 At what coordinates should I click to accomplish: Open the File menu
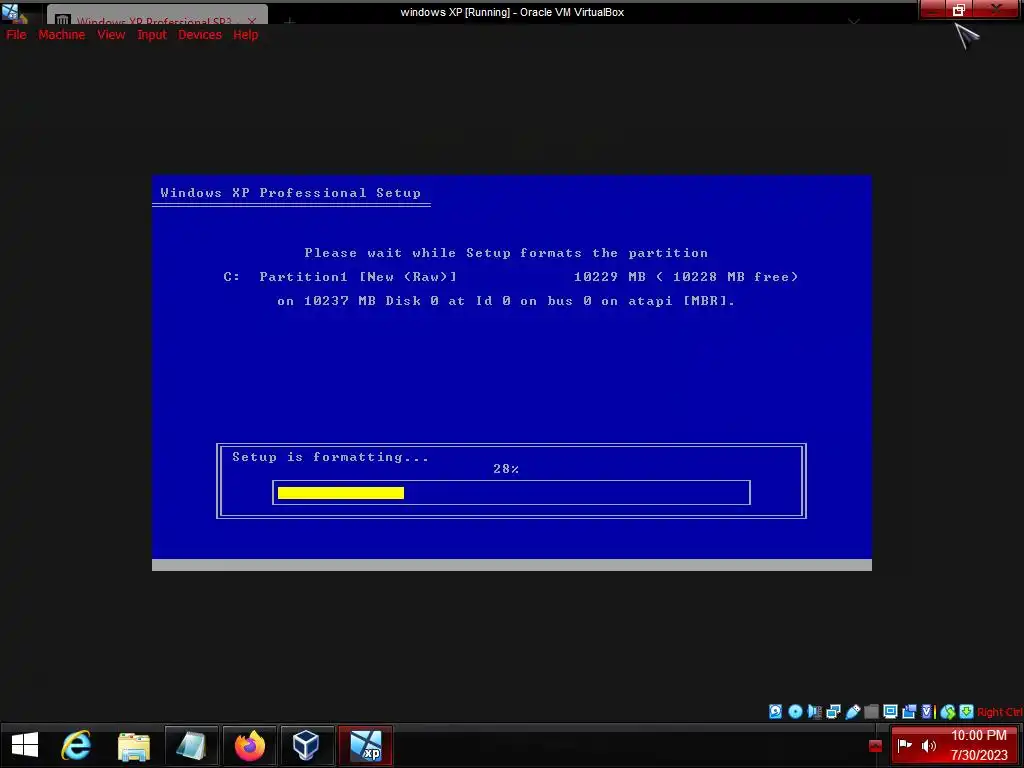tap(16, 35)
